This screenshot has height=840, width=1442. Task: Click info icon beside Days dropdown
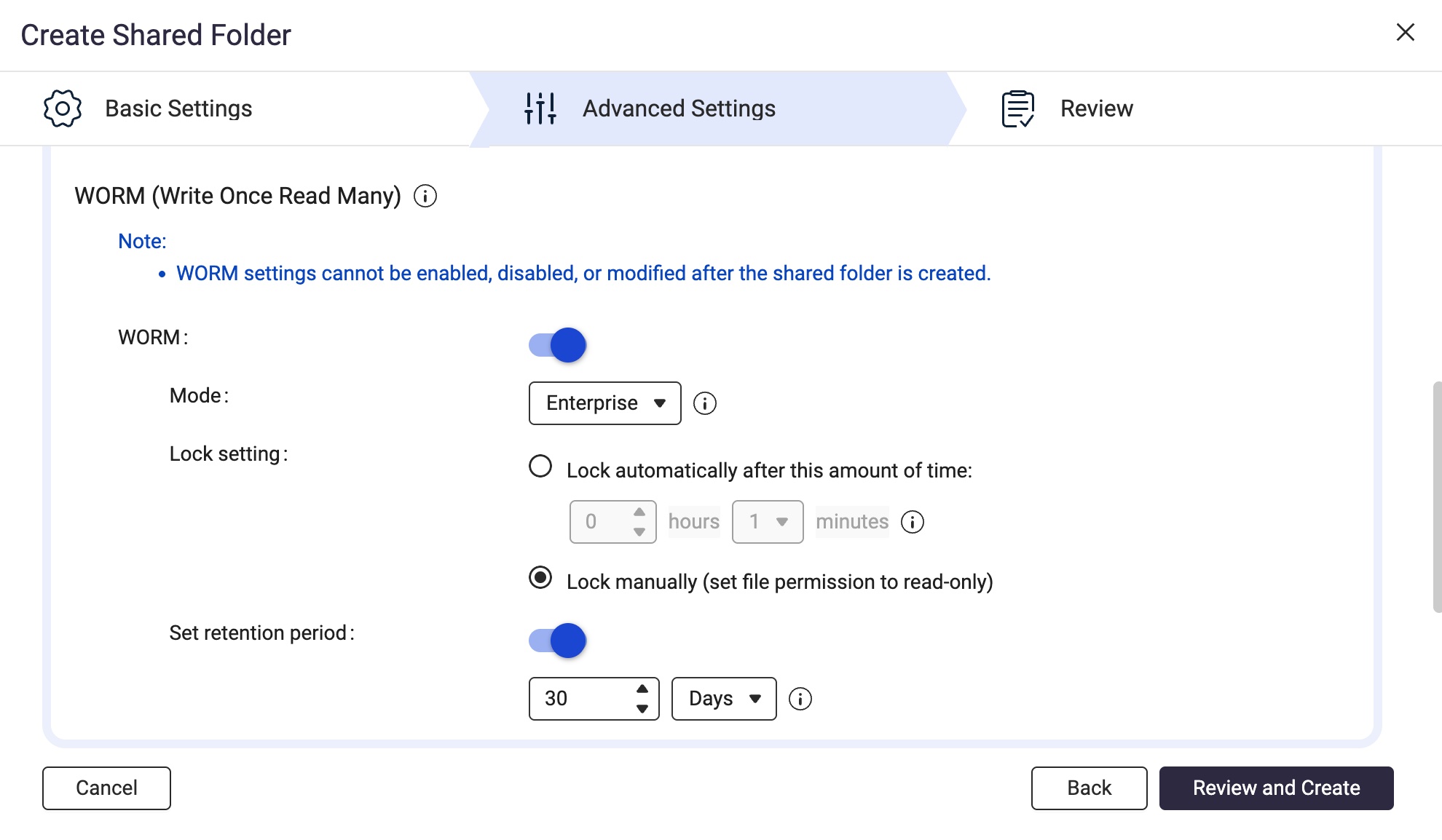tap(800, 699)
